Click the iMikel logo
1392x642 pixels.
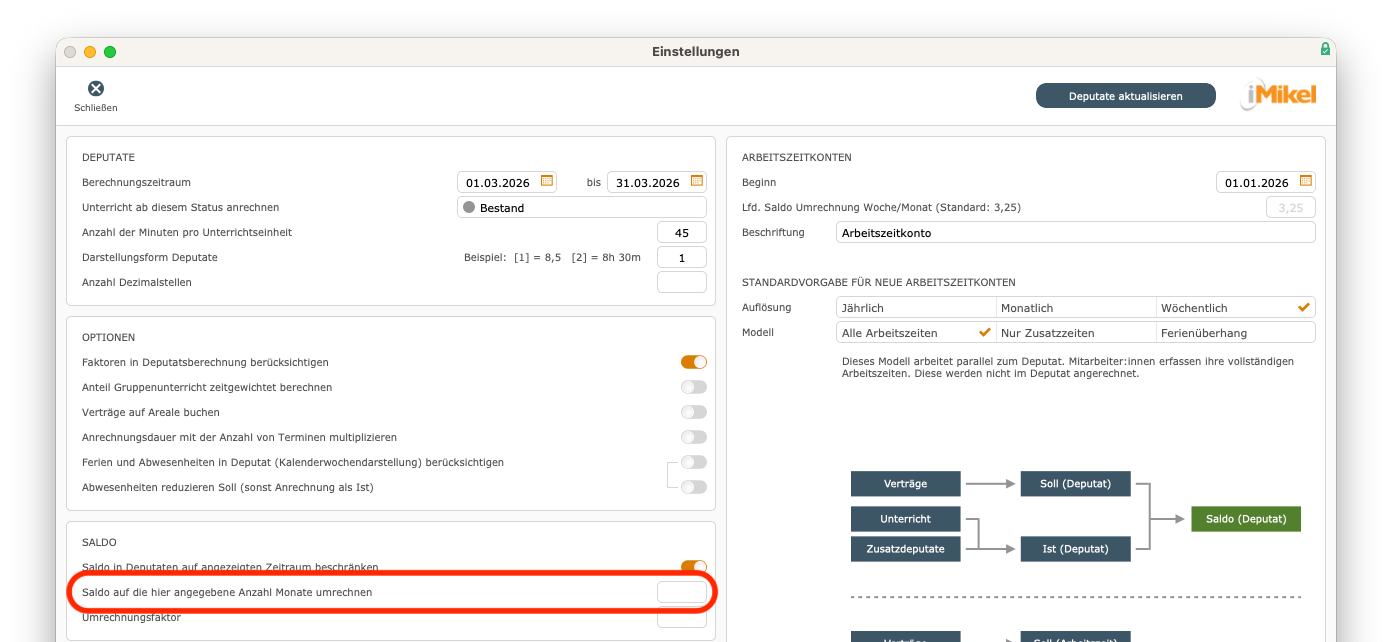tap(1279, 95)
